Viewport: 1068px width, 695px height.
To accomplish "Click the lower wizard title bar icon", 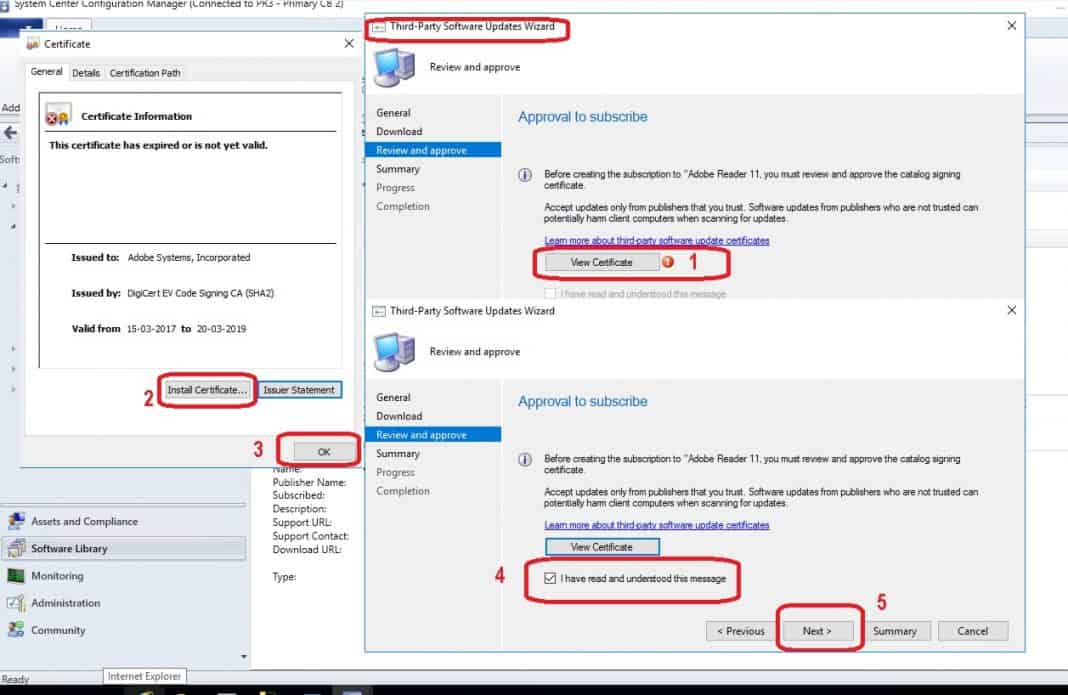I will (379, 311).
